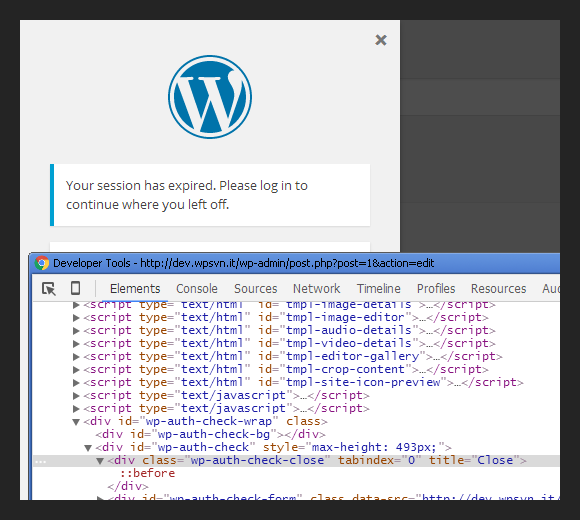Expand the tmpl-video-details script node
580x520 pixels.
click(76, 344)
